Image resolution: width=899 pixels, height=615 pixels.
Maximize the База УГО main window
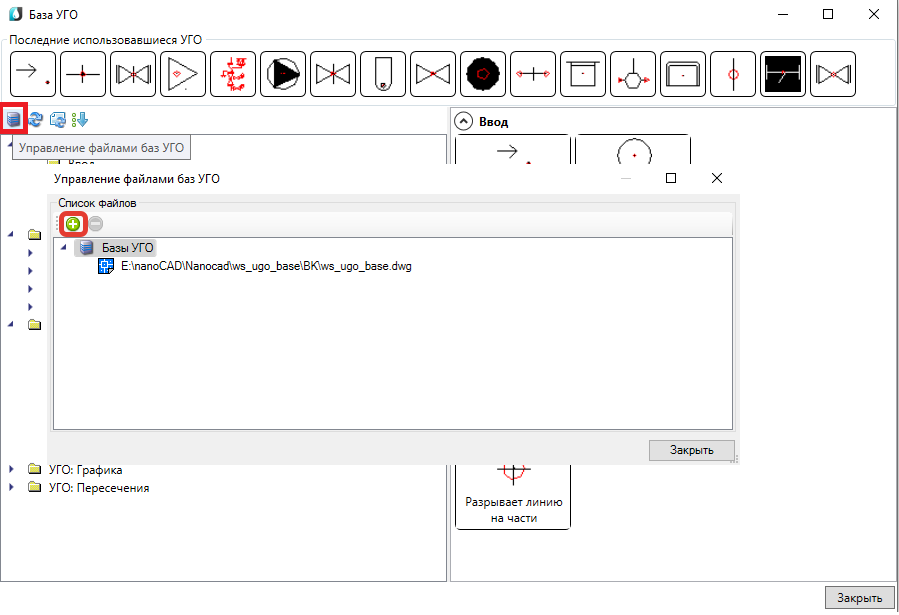coord(828,14)
